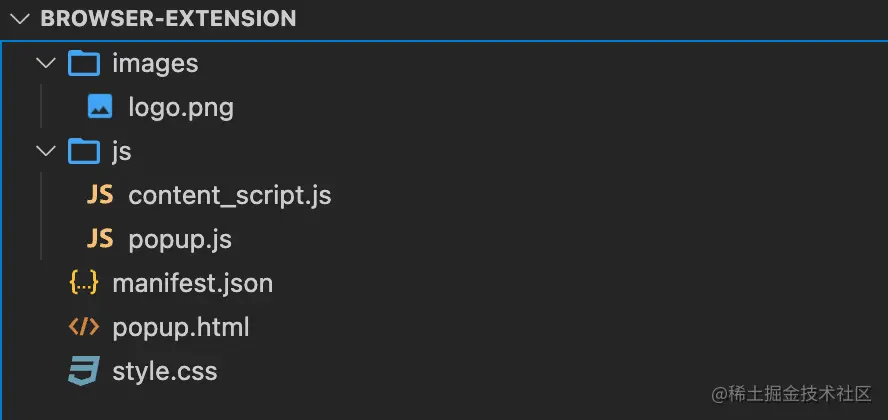Select the js folder label
Image resolution: width=888 pixels, height=420 pixels.
[122, 151]
